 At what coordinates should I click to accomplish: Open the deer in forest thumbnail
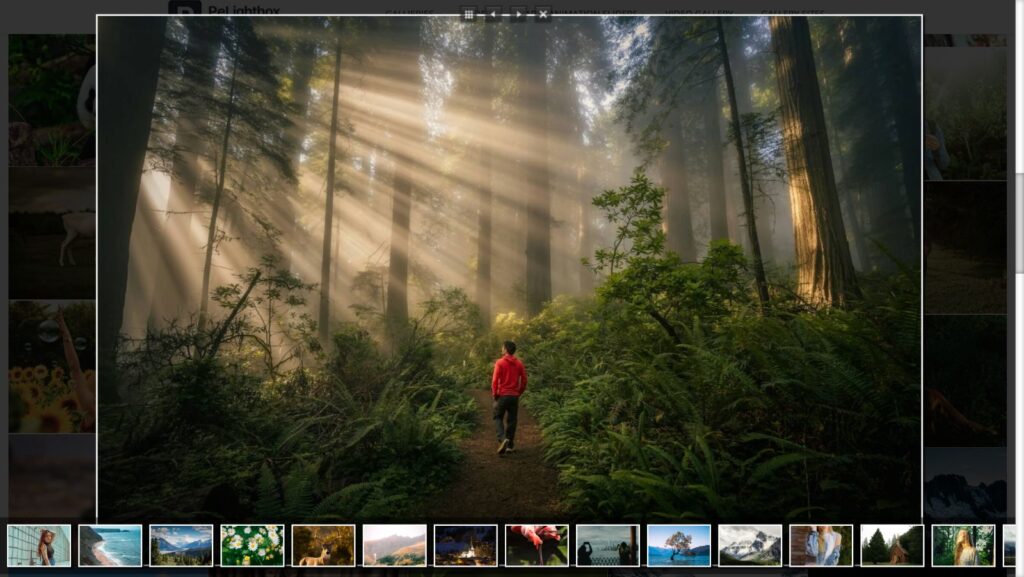click(x=323, y=546)
